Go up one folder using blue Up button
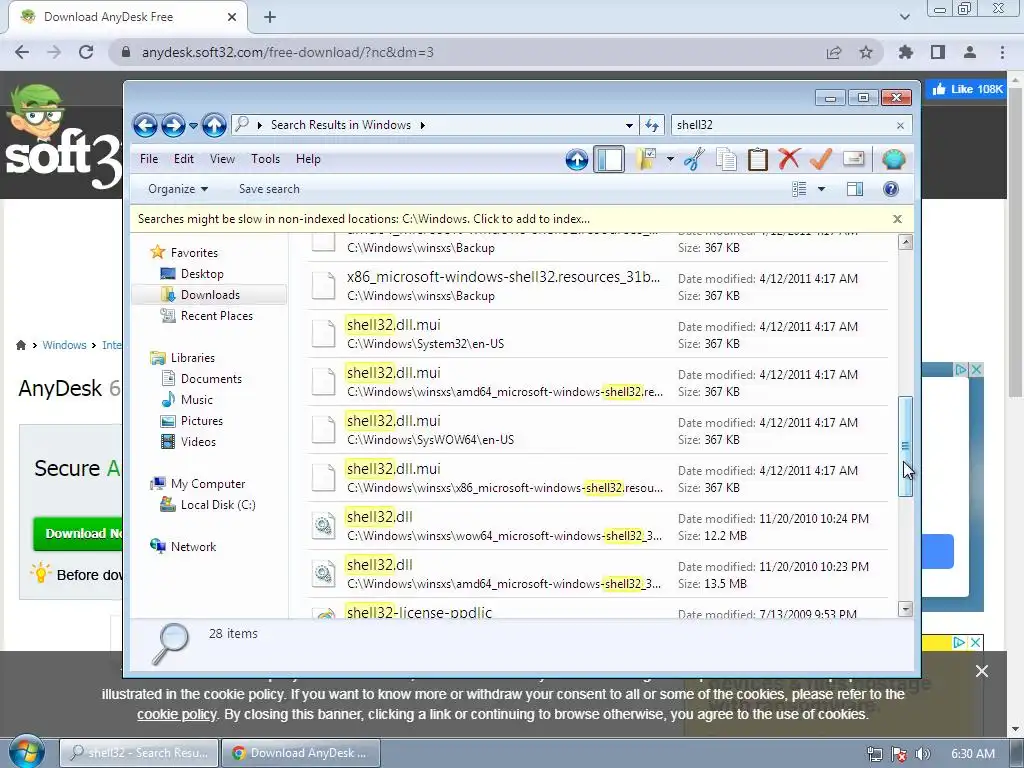1024x768 pixels. point(214,125)
